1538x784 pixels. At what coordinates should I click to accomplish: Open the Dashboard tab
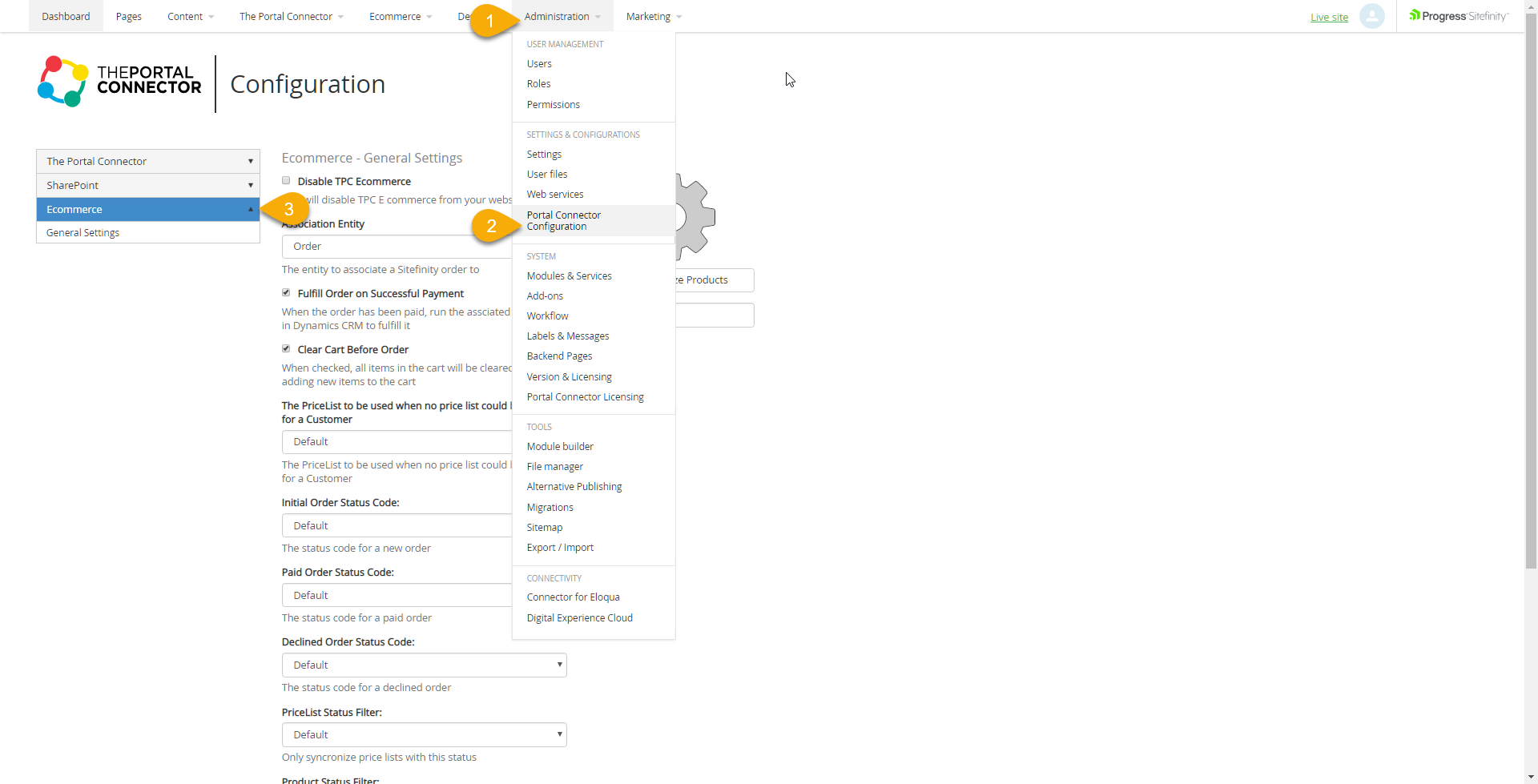(x=66, y=16)
